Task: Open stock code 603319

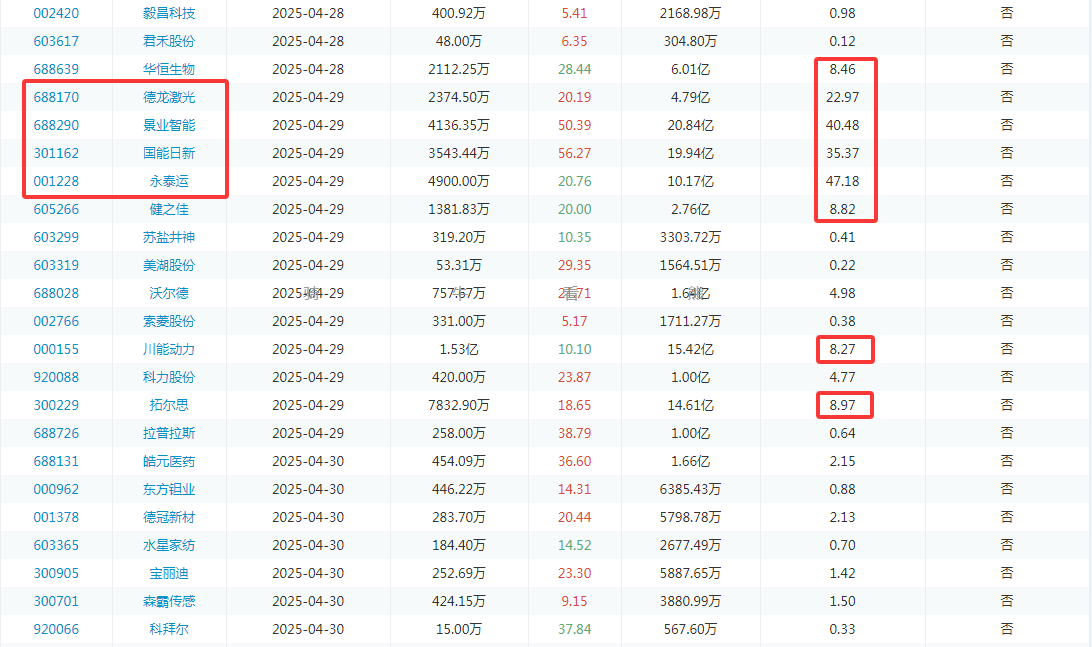Action: click(x=56, y=265)
